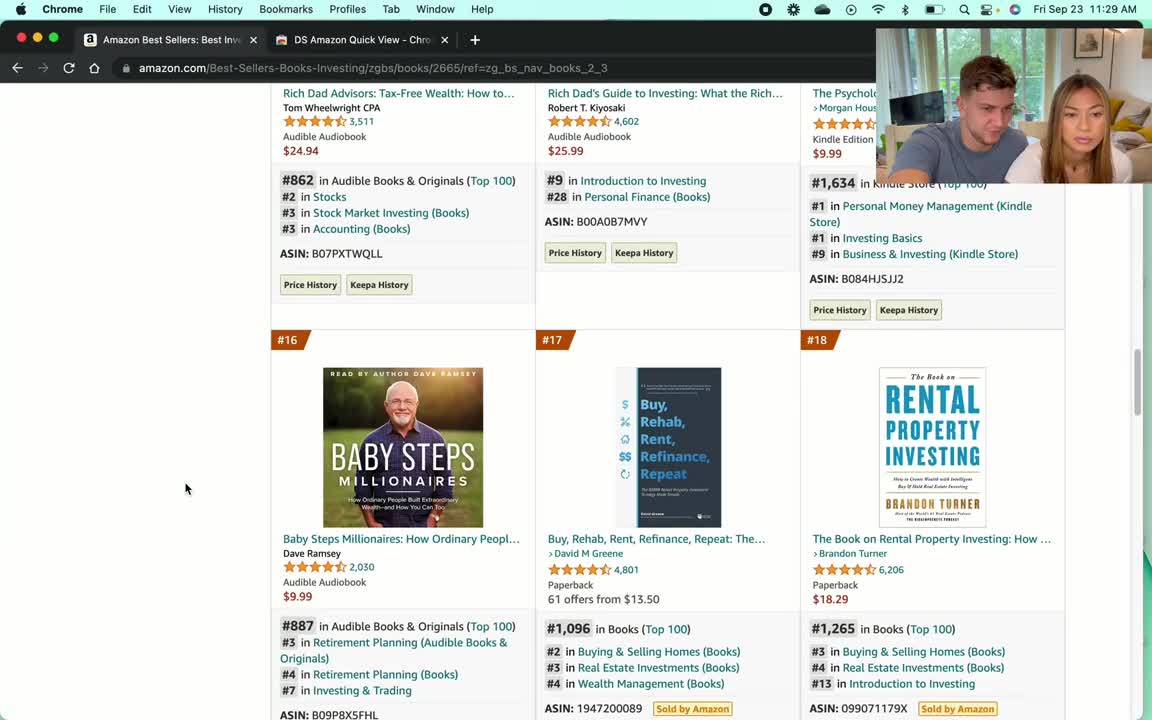Click the star rating for Baby Steps Millionaires
This screenshot has width=1152, height=720.
click(x=314, y=567)
